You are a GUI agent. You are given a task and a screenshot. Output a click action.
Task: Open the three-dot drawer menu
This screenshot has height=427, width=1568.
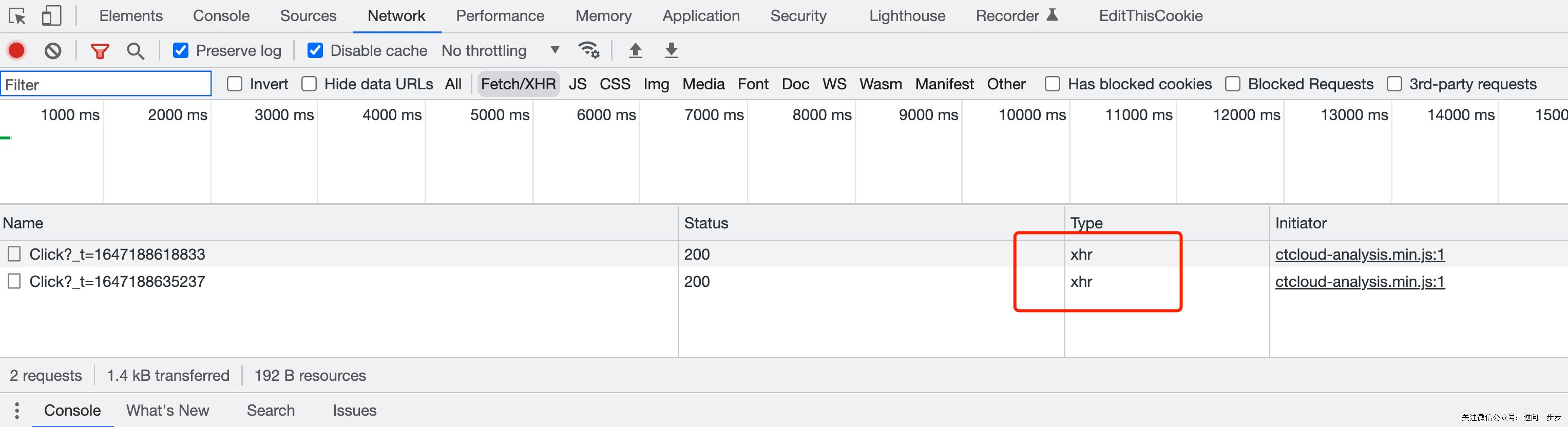[17, 411]
